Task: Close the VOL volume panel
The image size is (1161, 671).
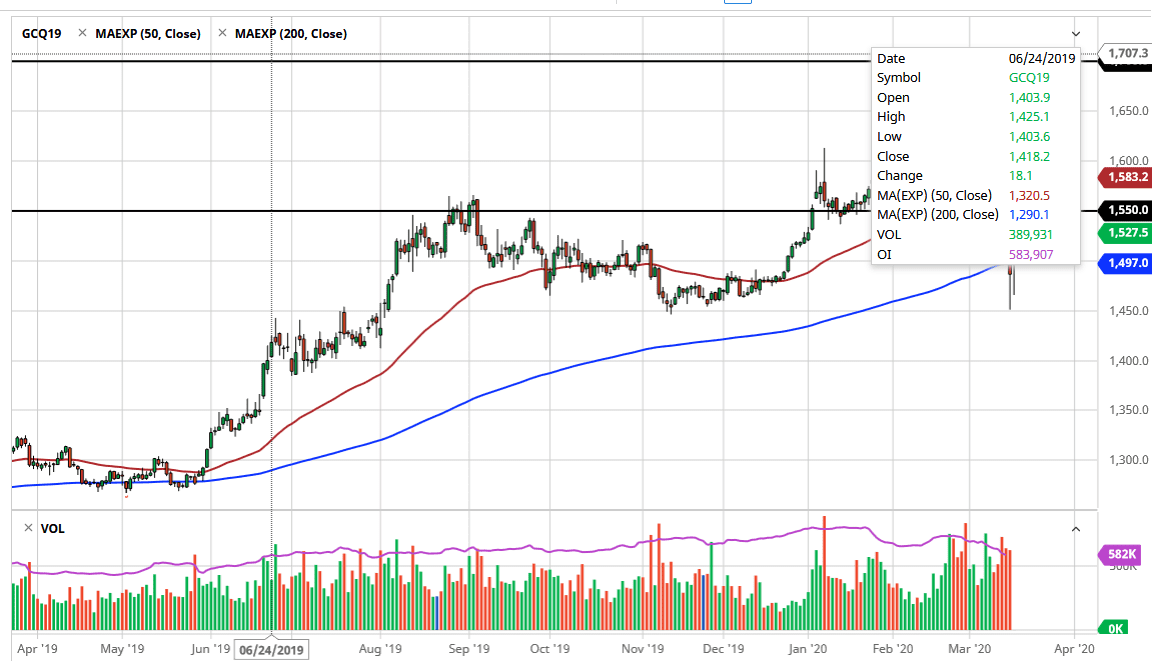Action: [28, 528]
